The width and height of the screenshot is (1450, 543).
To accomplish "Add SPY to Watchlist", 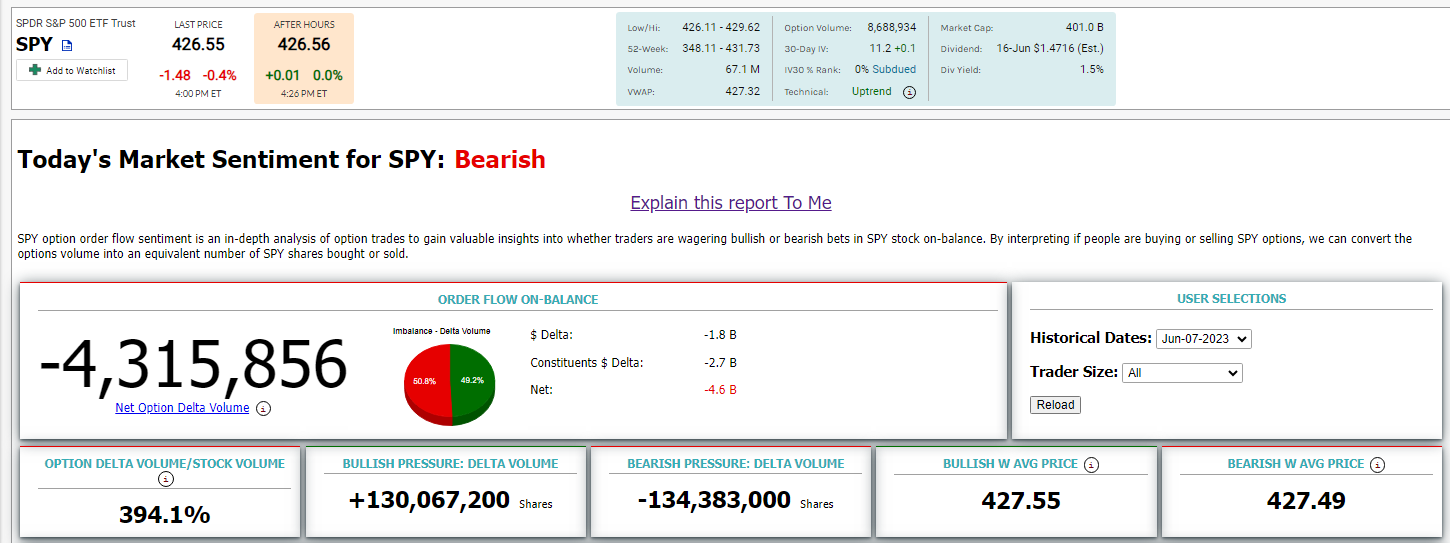I will coord(72,70).
